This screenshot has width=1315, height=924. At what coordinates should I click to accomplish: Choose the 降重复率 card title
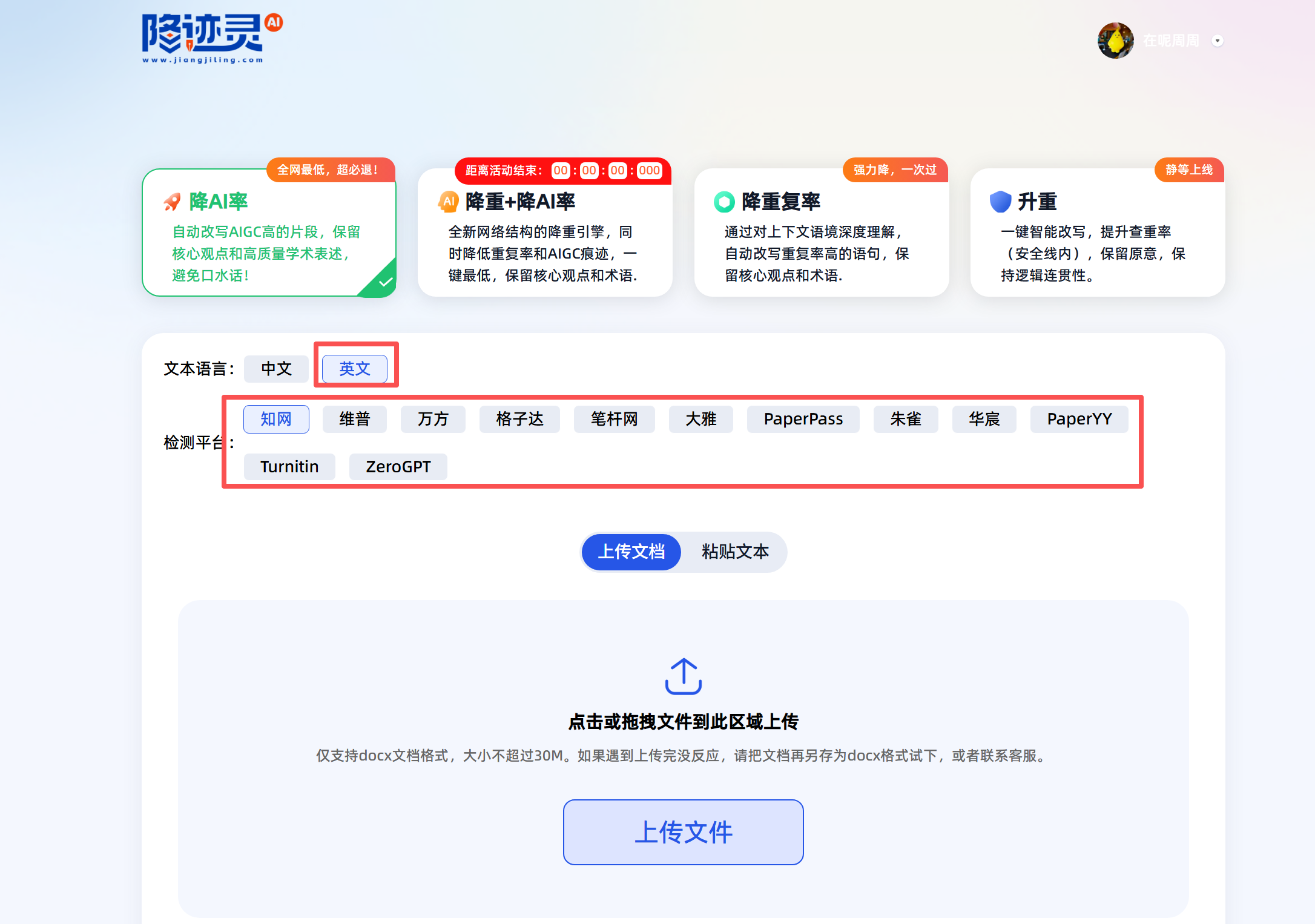(781, 202)
